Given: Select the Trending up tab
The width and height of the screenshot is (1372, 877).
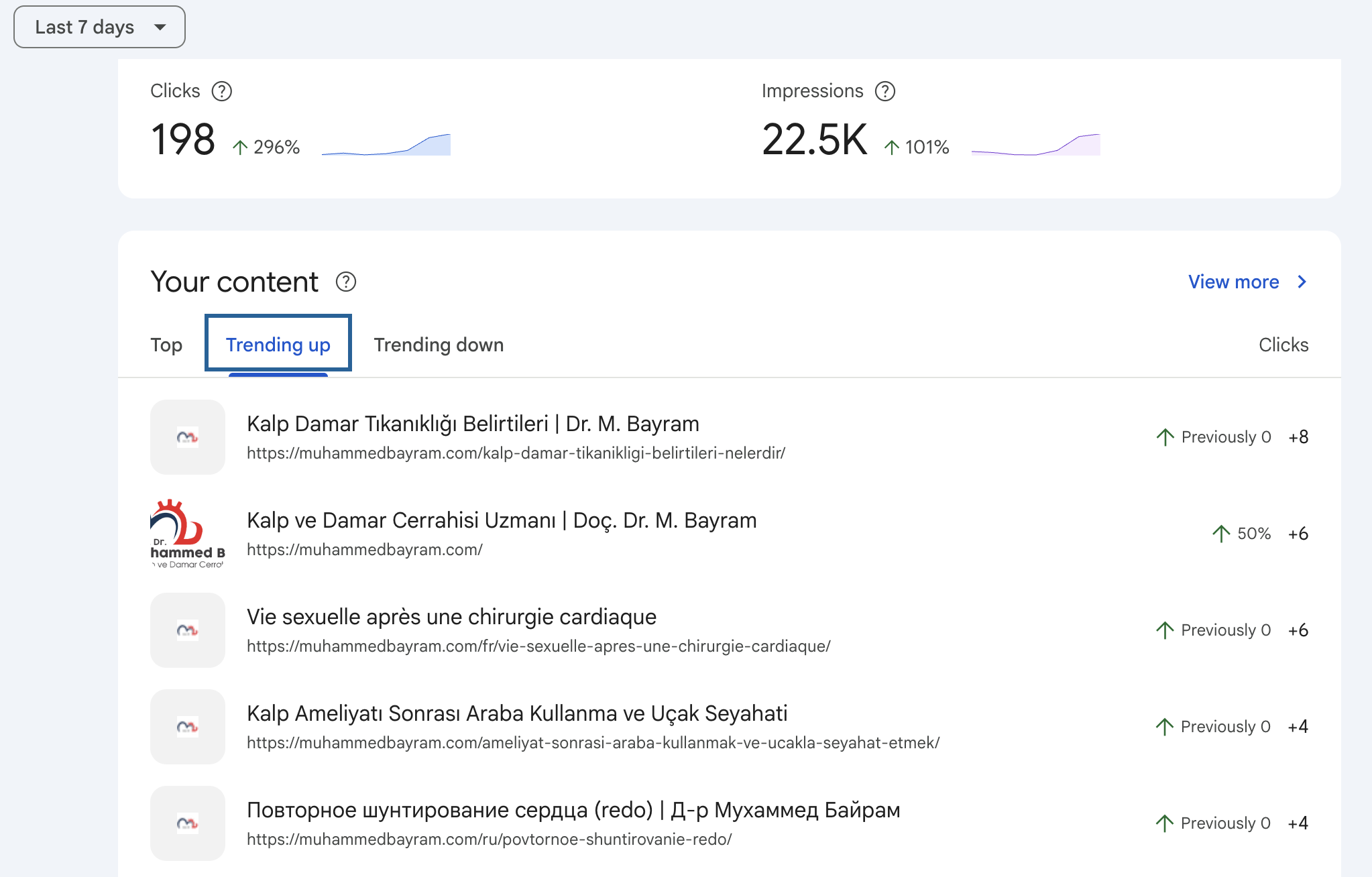Looking at the screenshot, I should [x=278, y=345].
